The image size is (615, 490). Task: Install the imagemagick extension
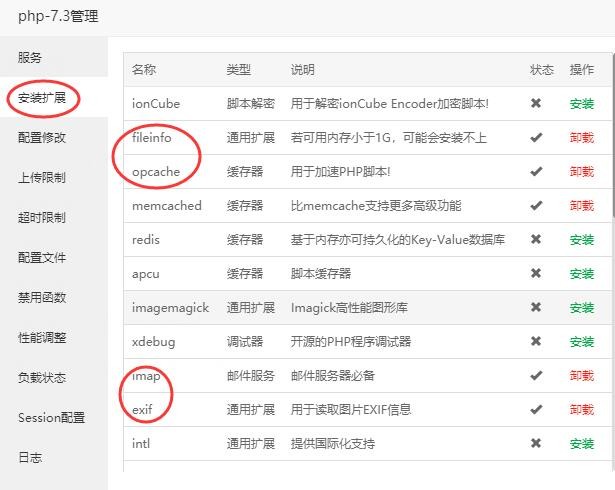(x=582, y=308)
